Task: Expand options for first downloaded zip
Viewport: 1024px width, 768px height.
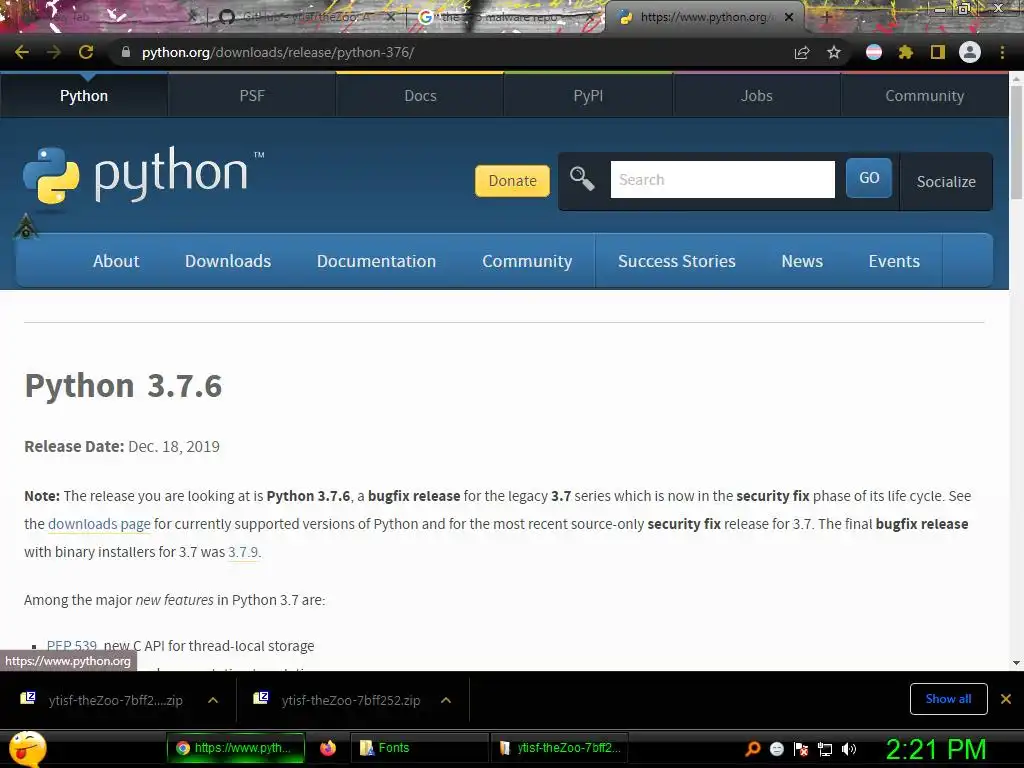Action: (x=213, y=700)
